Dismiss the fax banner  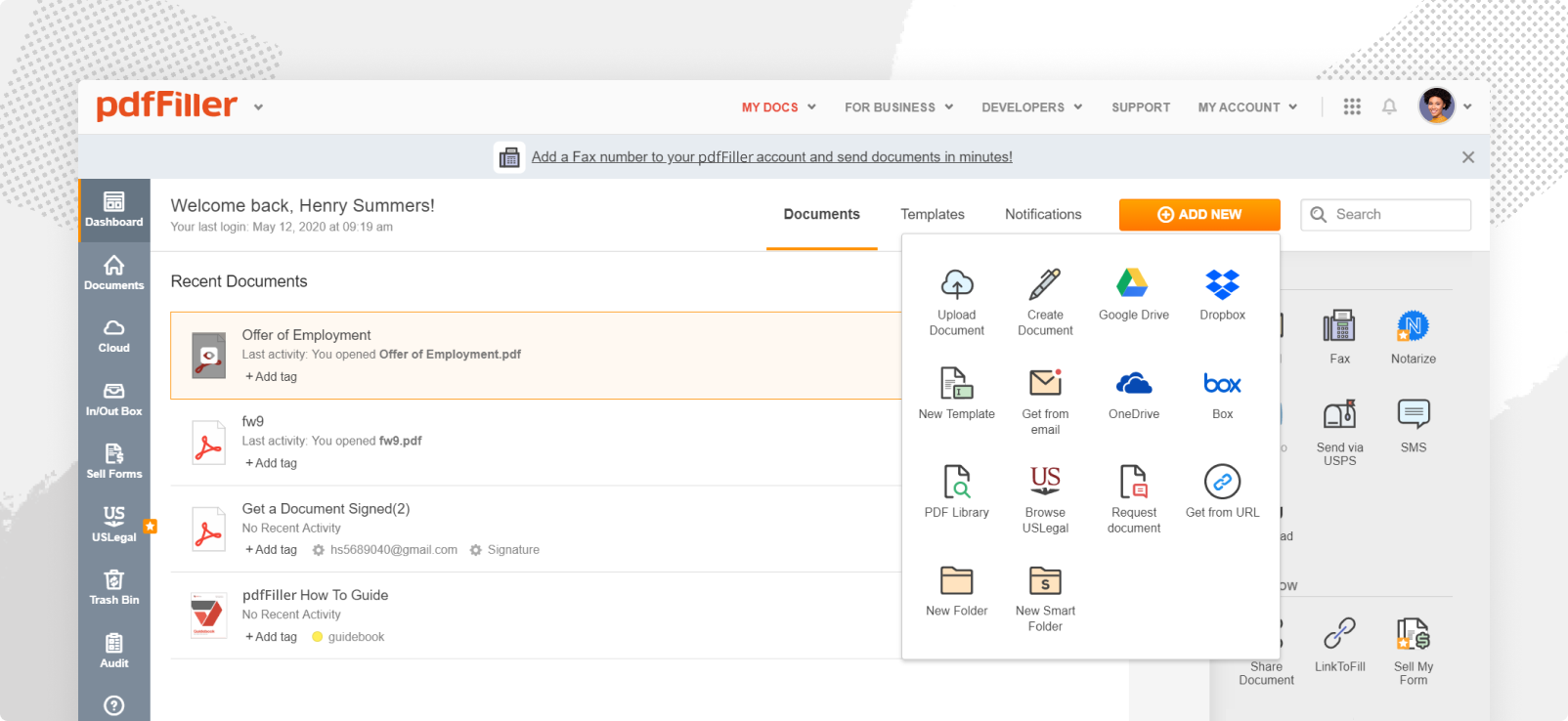click(x=1468, y=157)
